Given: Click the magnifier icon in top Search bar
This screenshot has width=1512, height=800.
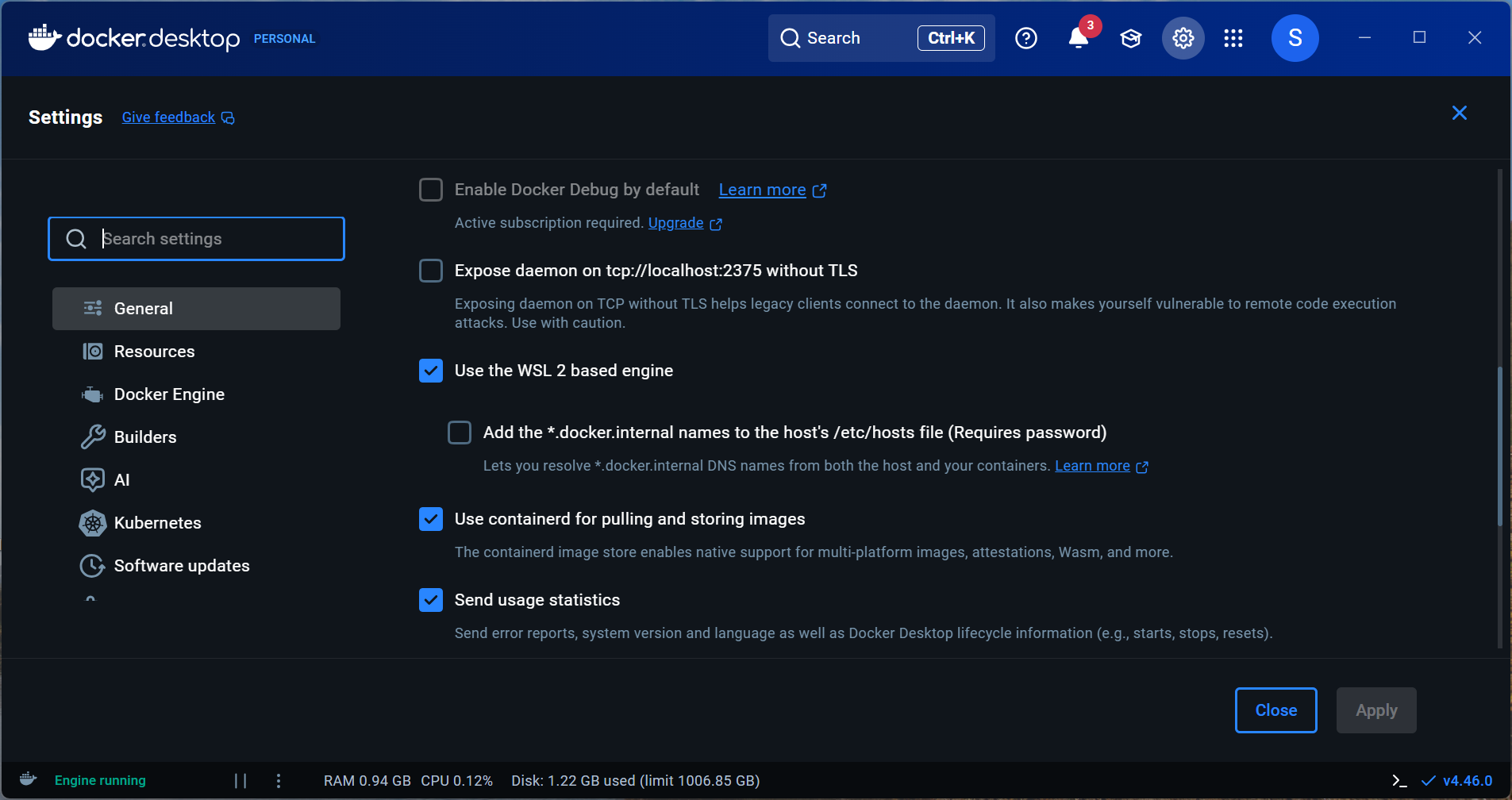Looking at the screenshot, I should (791, 38).
